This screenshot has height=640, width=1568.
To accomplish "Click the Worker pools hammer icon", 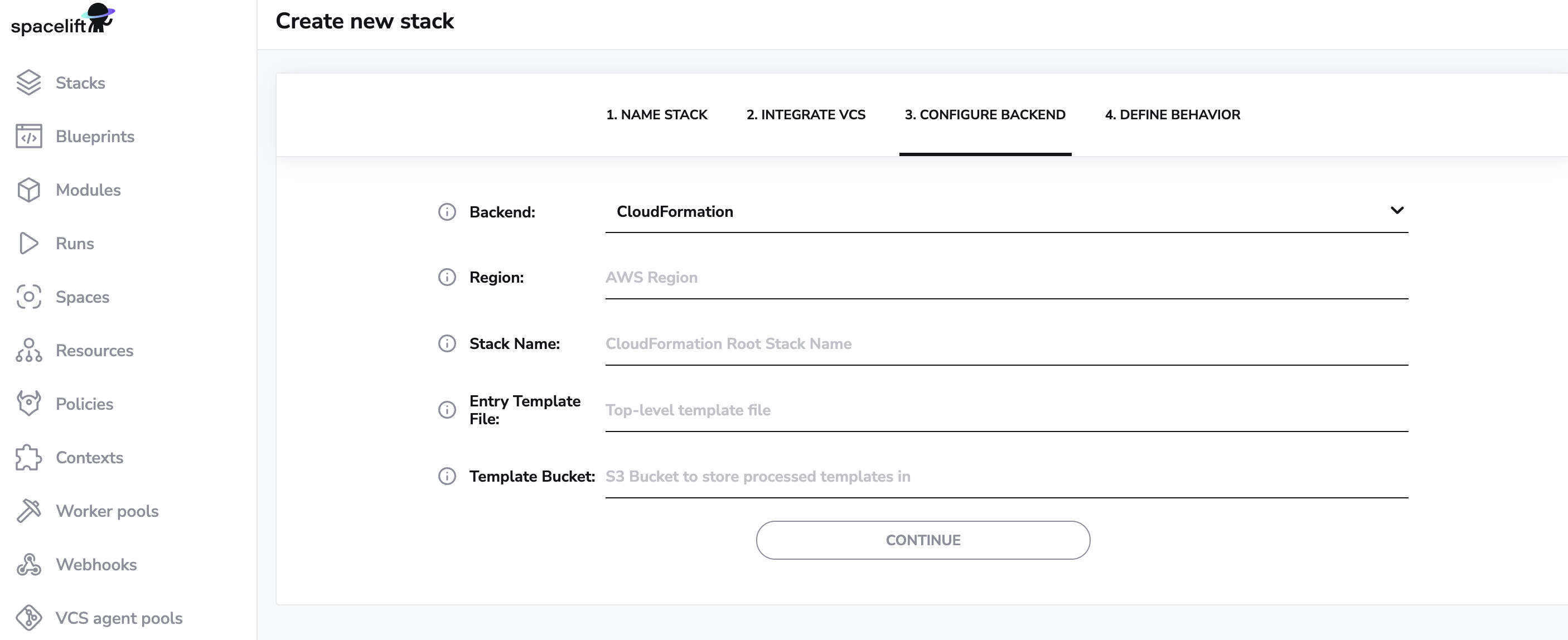I will (x=28, y=511).
